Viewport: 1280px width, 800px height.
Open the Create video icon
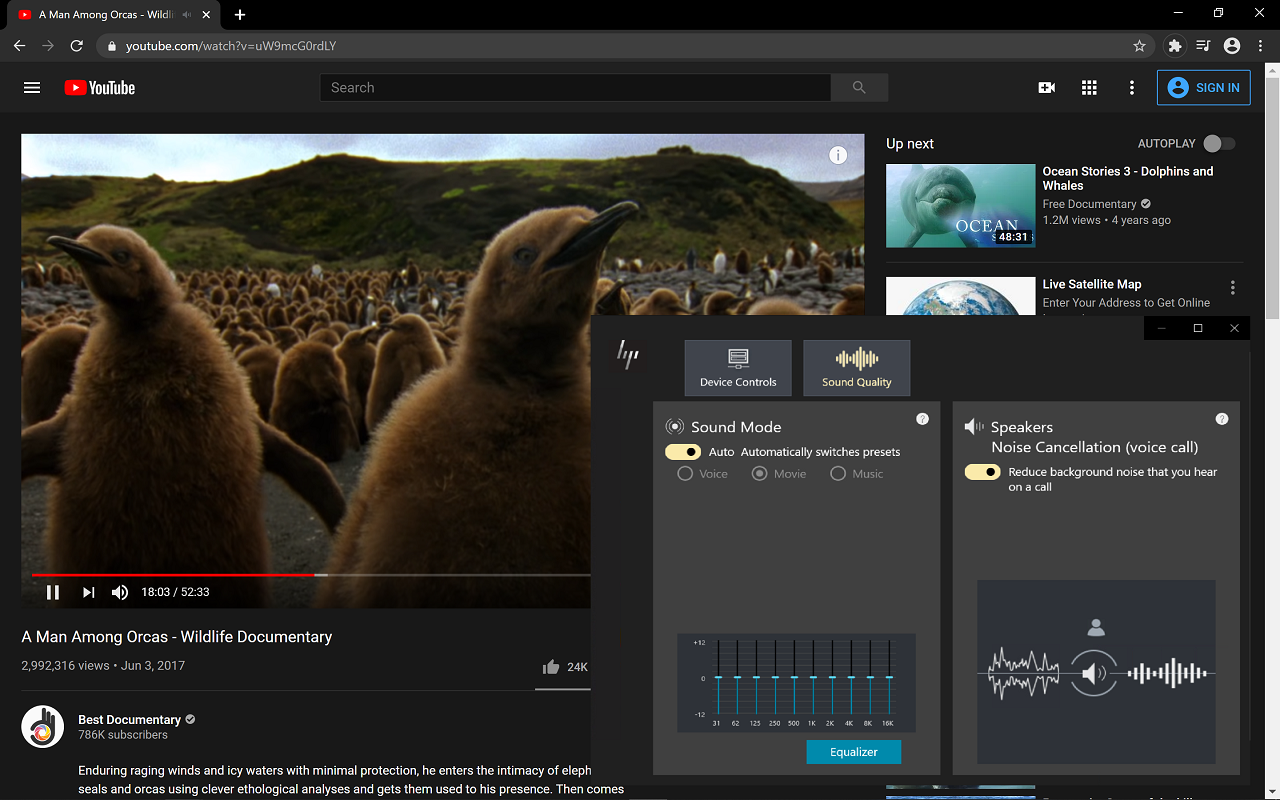[x=1046, y=87]
